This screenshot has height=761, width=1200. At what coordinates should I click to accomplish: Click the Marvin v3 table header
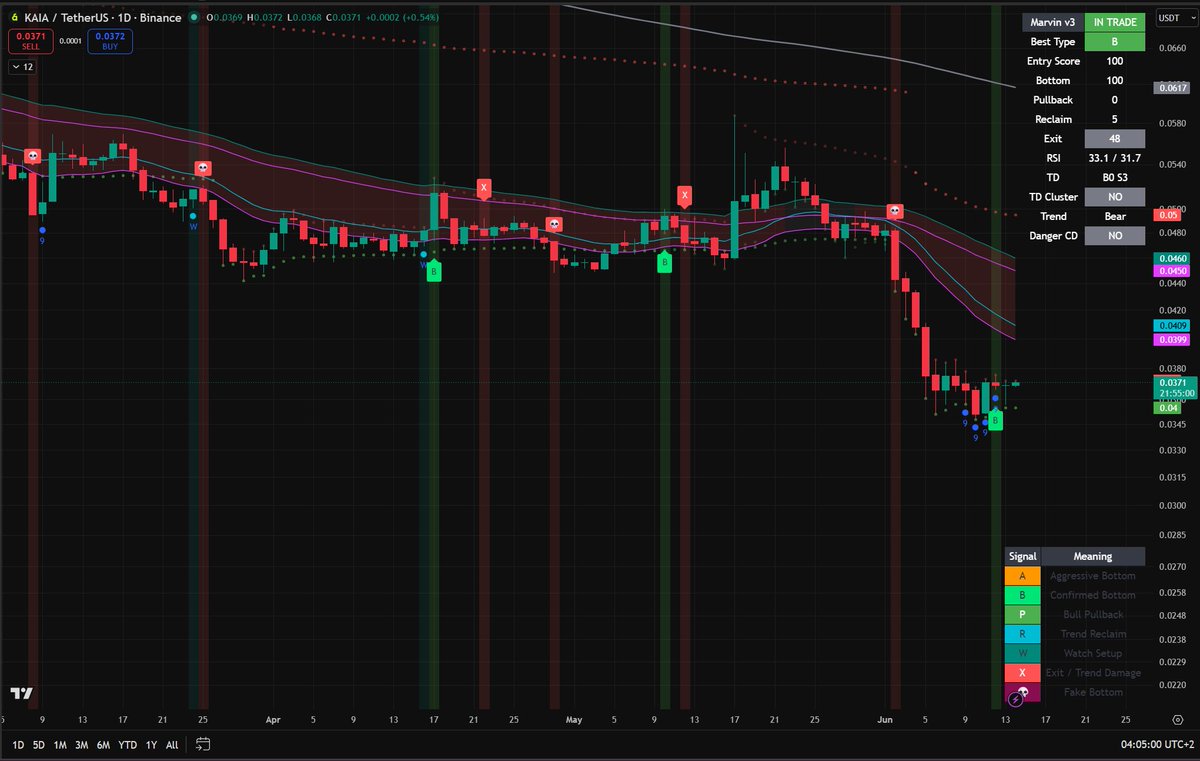click(x=1052, y=23)
